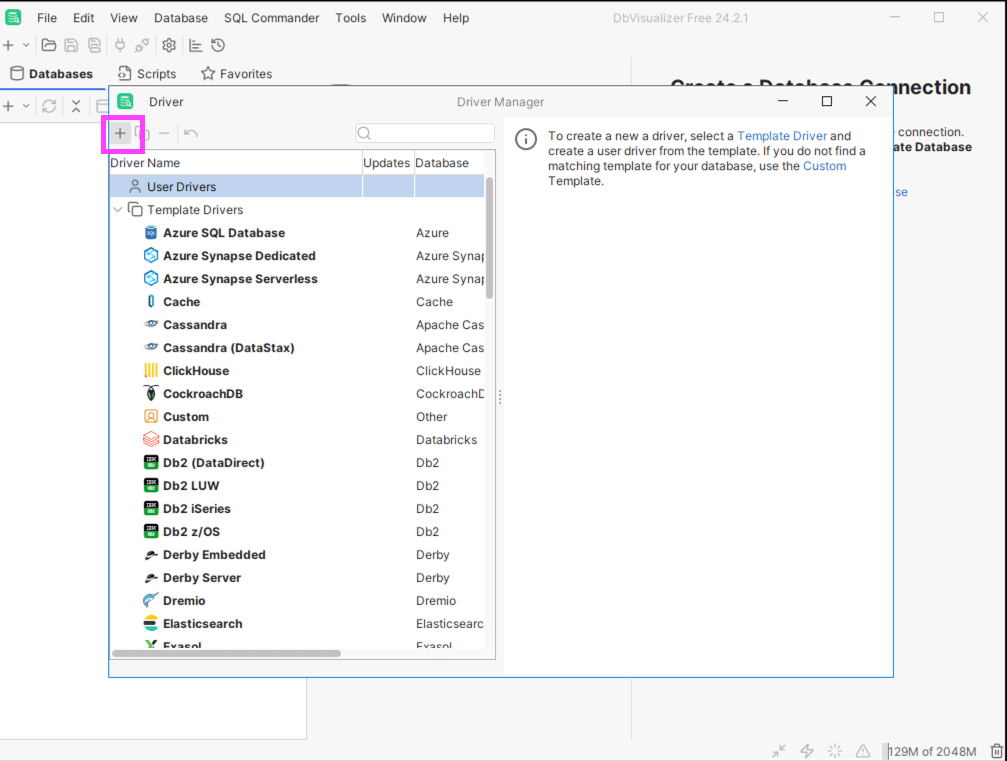This screenshot has height=761, width=1007.
Task: Open the dropdown arrow beside the main toolbar plus
Action: 26,45
